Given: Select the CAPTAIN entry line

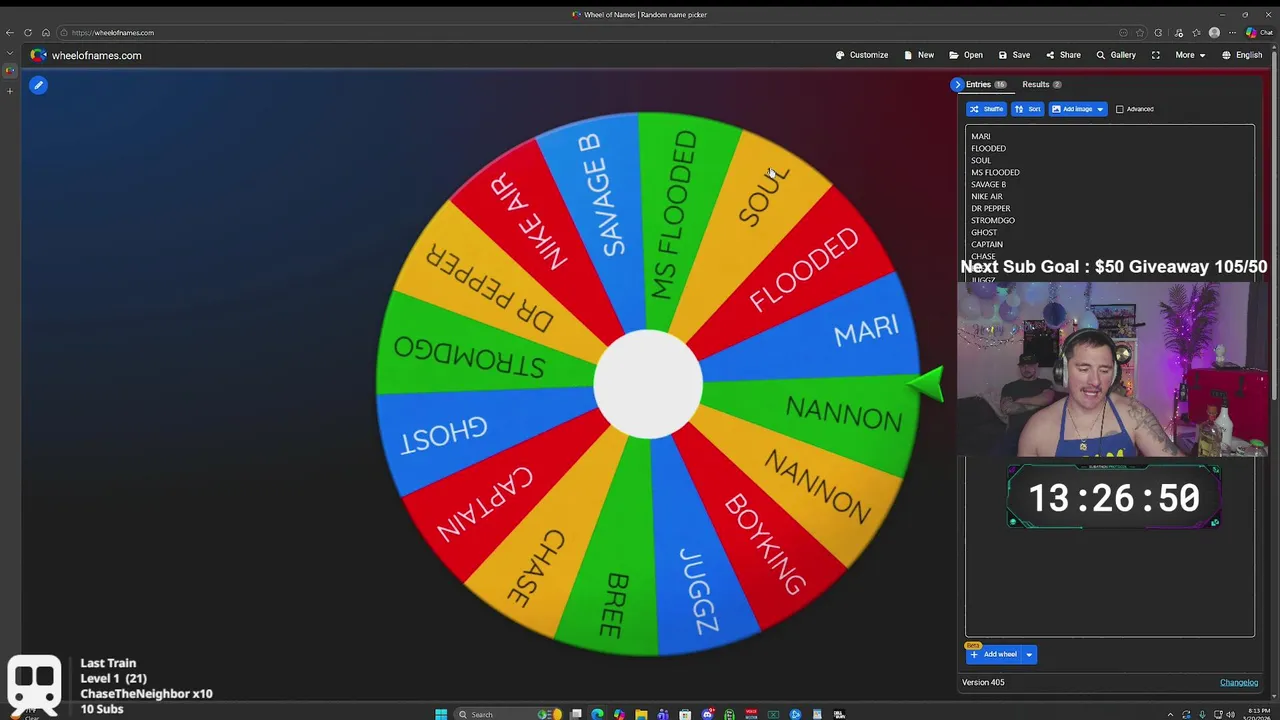Looking at the screenshot, I should [x=987, y=245].
